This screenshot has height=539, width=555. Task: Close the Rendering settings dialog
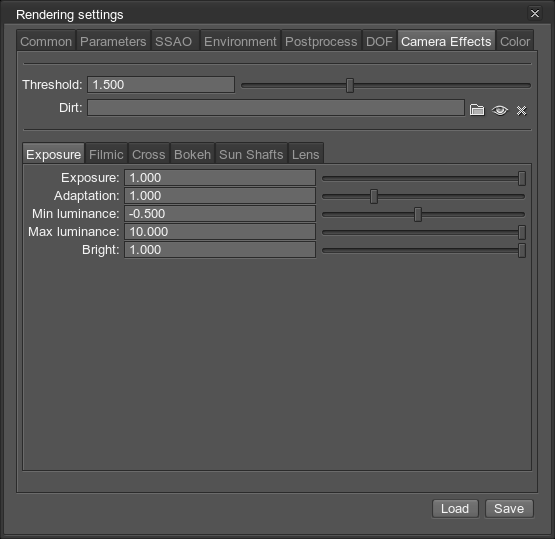pos(534,13)
